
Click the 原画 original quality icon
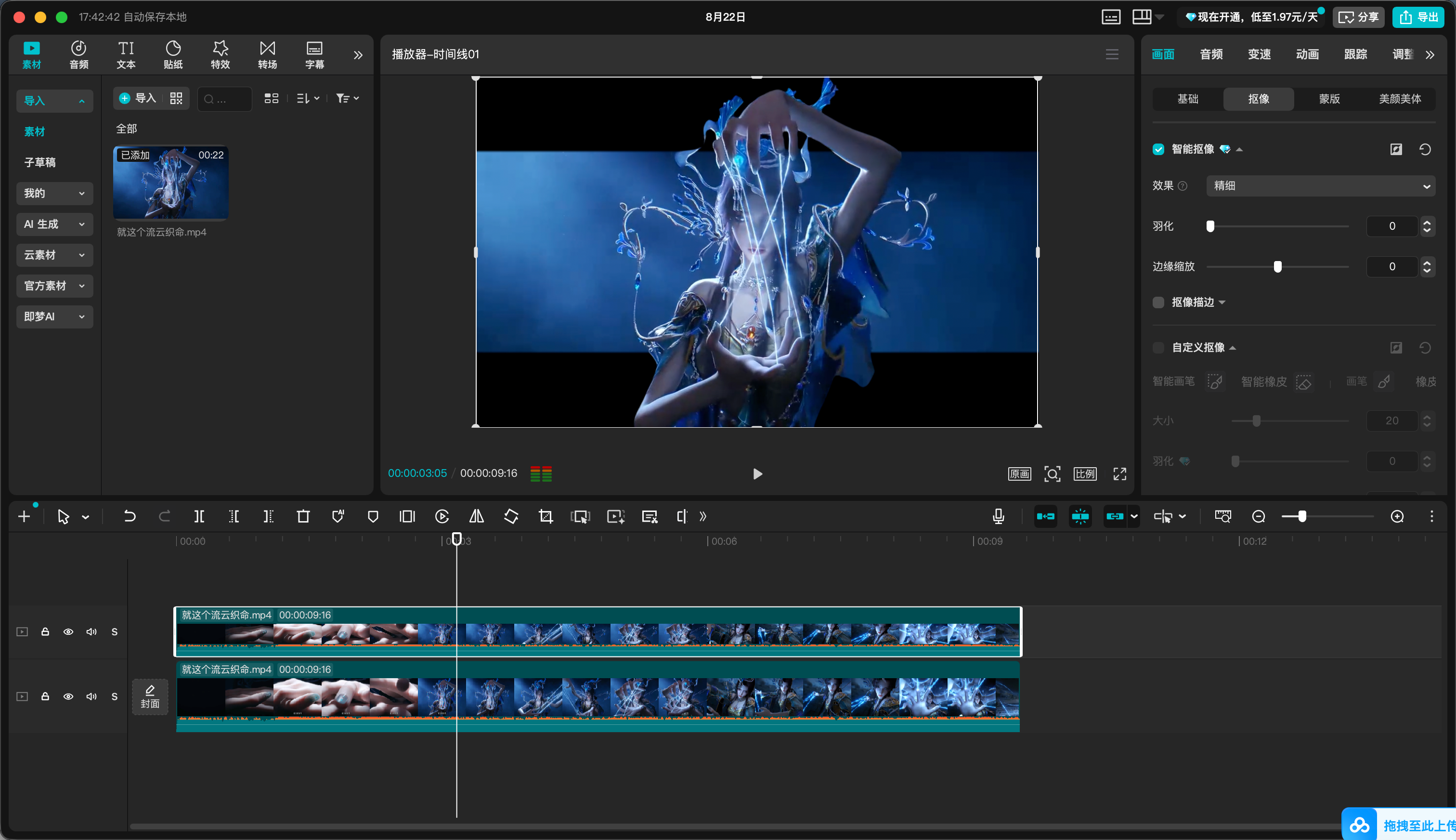pos(1019,473)
